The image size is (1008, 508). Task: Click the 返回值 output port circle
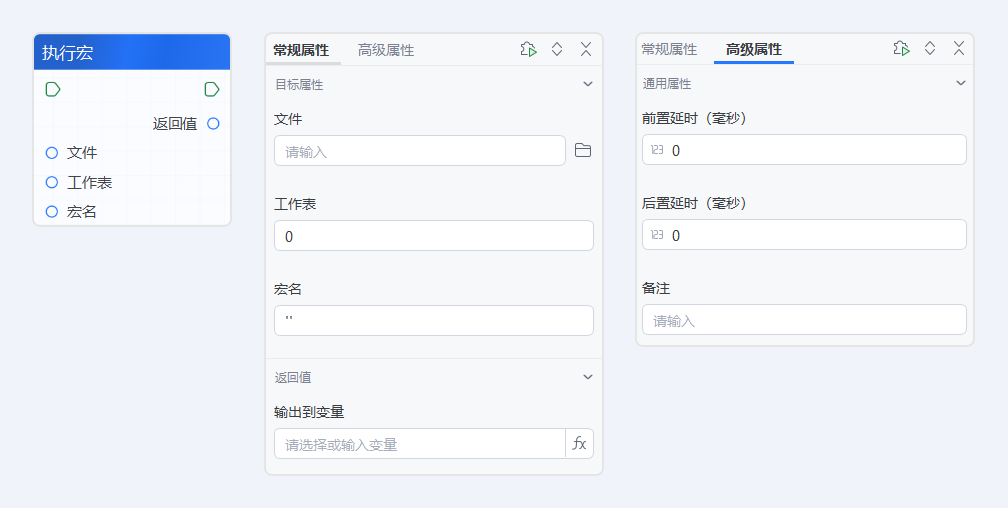(213, 123)
